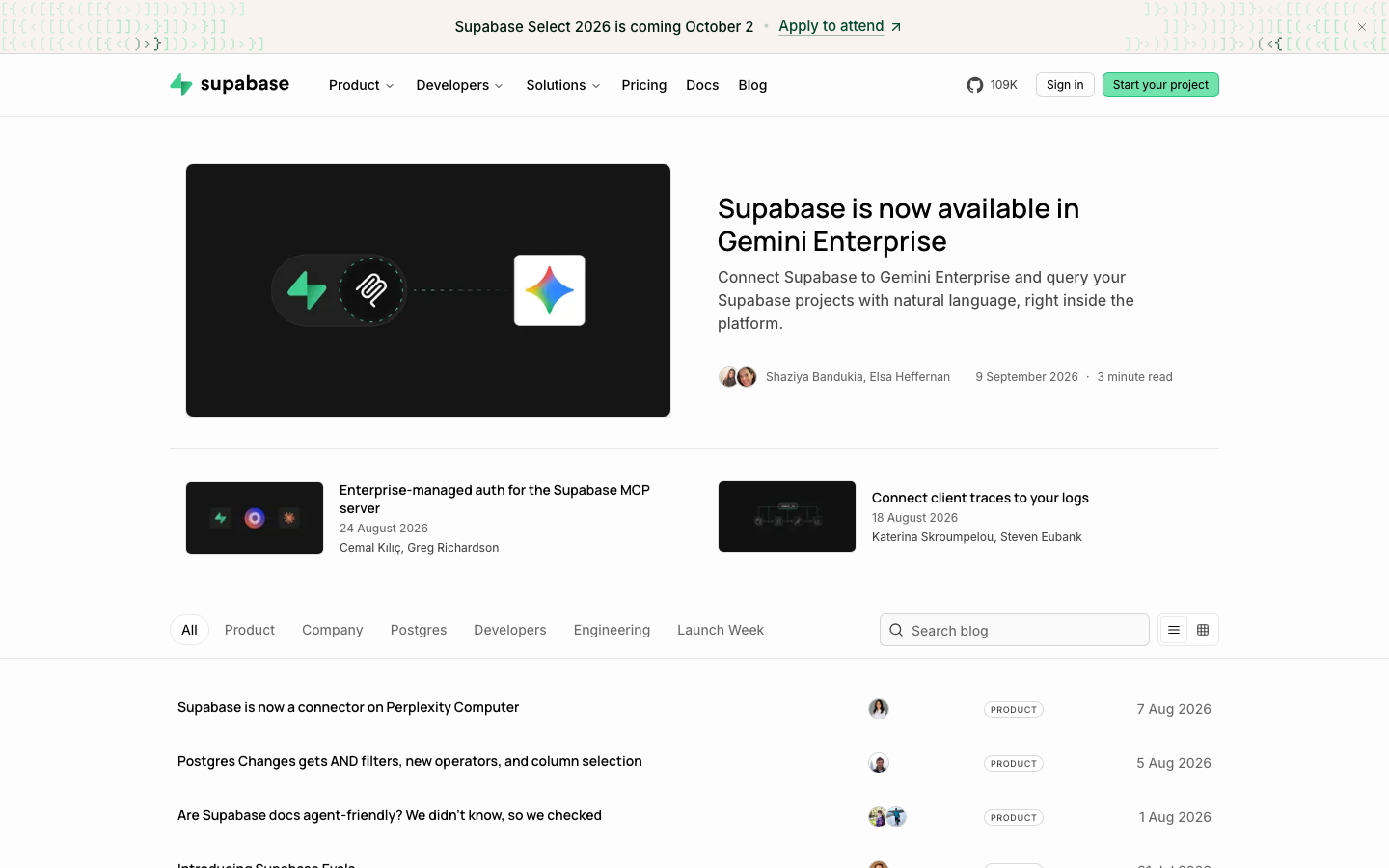Click the Supabase MCP server post thumbnail

coord(255,518)
